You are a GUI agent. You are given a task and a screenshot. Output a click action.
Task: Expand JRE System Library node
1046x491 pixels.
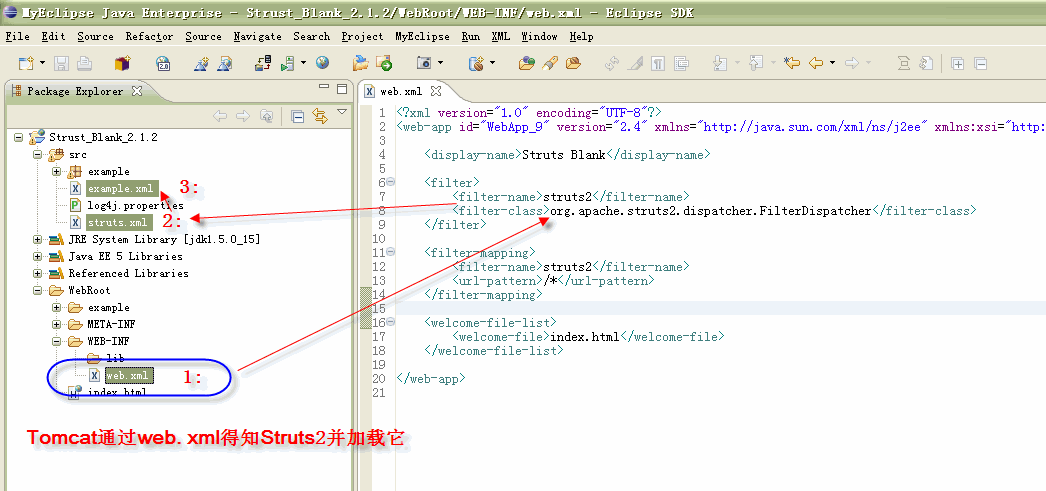point(37,239)
